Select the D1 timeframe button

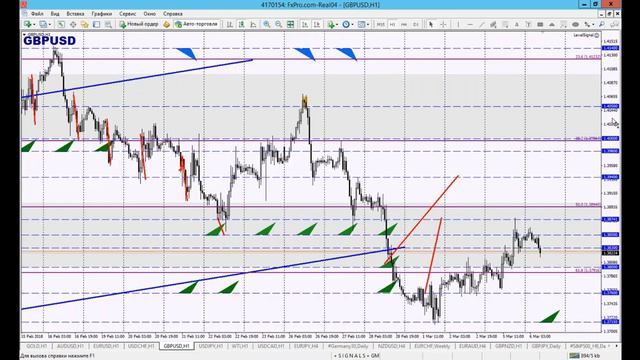[416, 24]
